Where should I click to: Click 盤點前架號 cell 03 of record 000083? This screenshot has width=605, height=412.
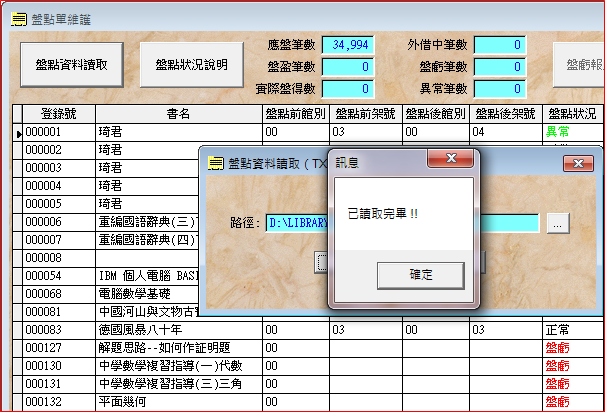coord(366,330)
